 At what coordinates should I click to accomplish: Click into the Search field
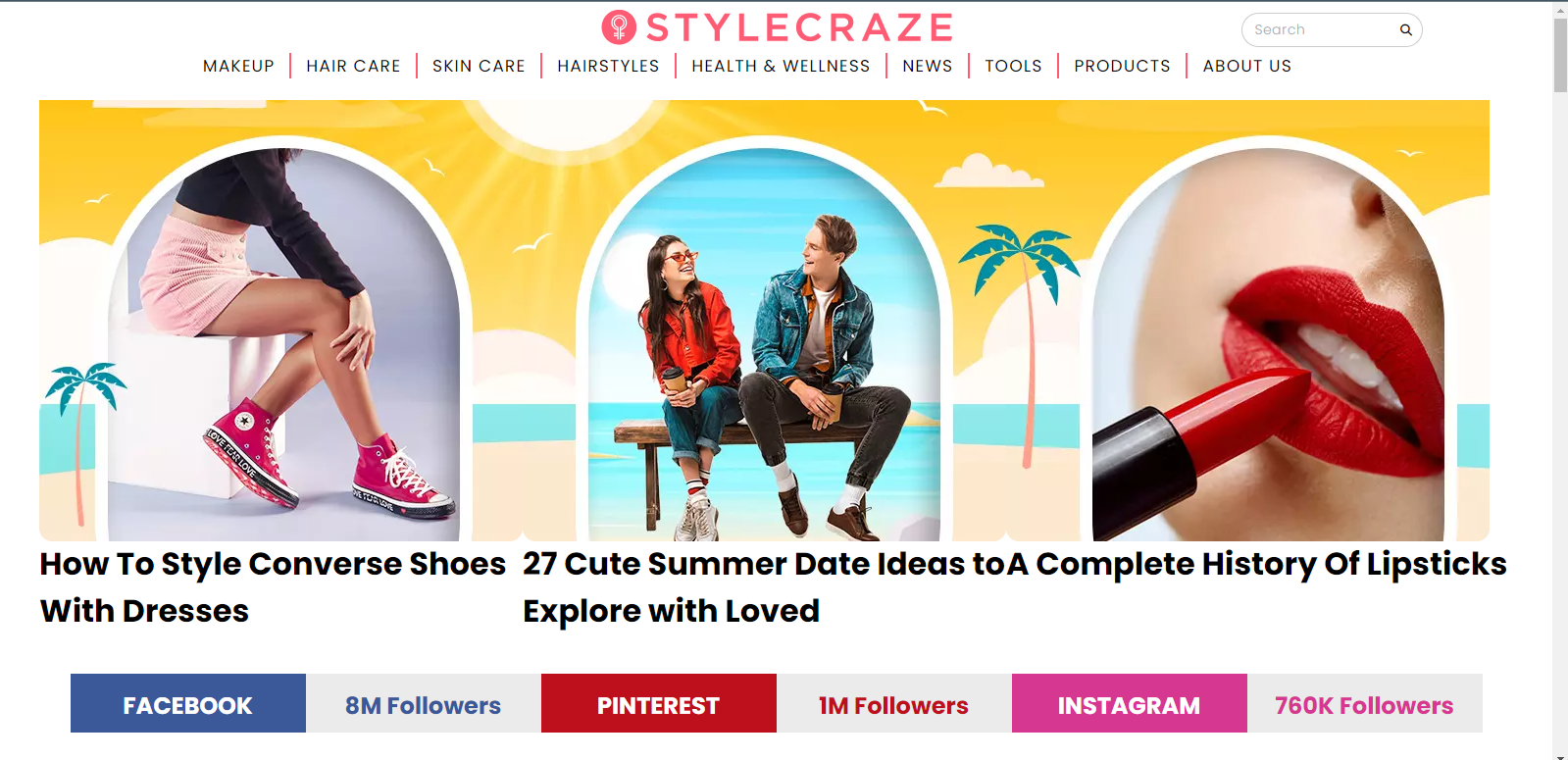(x=1319, y=29)
